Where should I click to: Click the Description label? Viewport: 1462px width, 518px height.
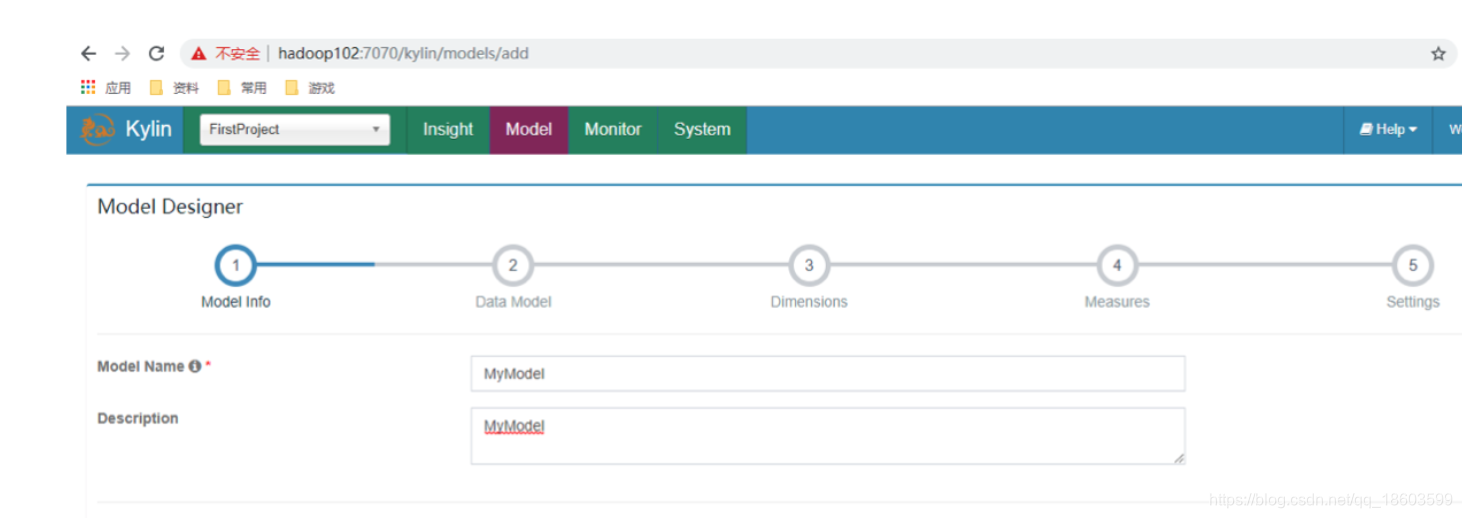138,419
